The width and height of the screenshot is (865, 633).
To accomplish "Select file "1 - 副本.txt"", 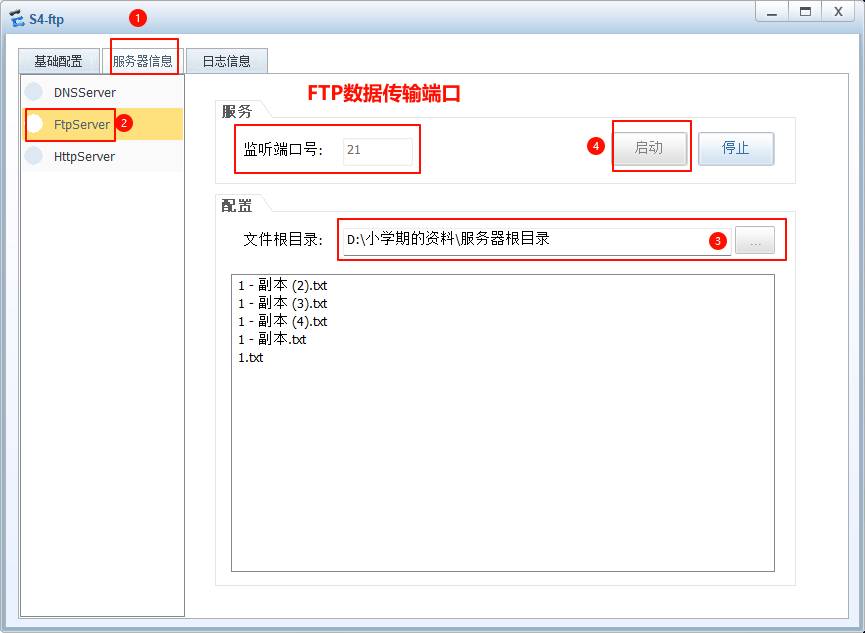I will tap(272, 339).
